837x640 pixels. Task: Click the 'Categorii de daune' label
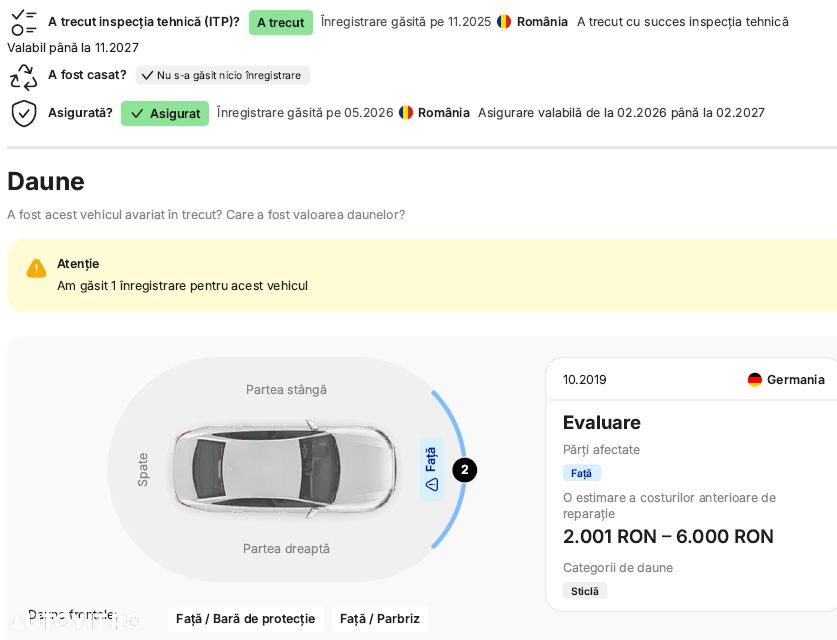(618, 567)
